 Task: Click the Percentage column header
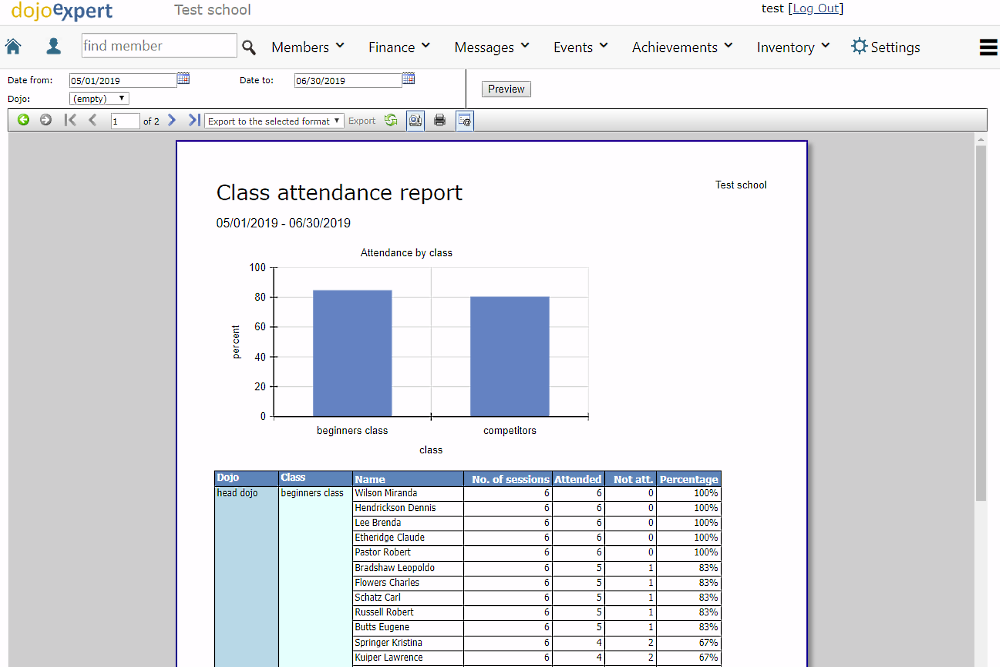(689, 478)
